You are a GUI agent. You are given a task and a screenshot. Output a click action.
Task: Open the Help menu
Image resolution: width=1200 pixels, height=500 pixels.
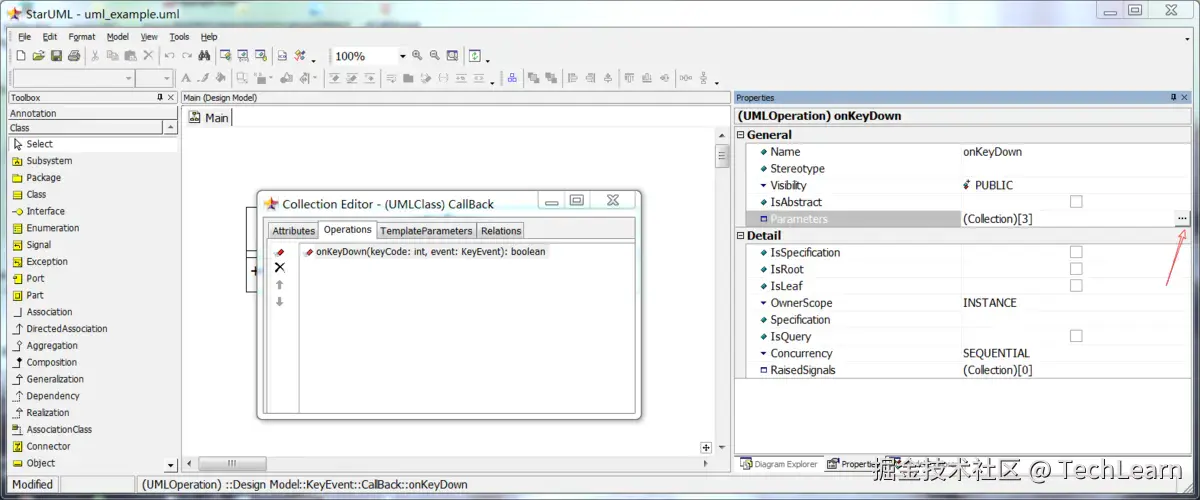click(209, 37)
